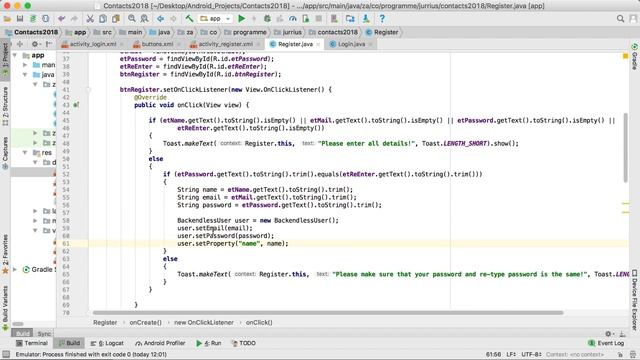The height and width of the screenshot is (360, 640).
Task: Click the Search Everywhere magnifier icon
Action: (620, 19)
